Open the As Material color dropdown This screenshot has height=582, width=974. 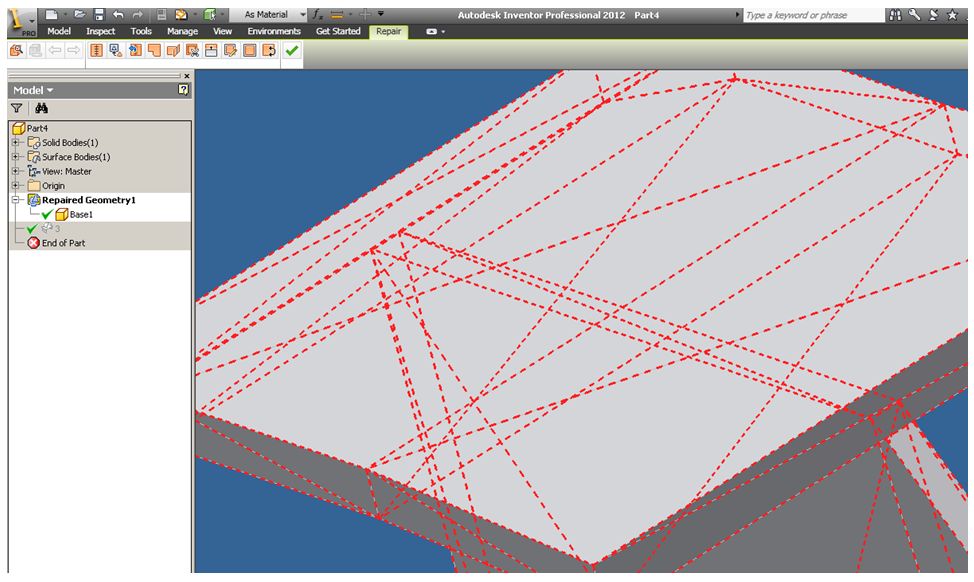pyautogui.click(x=303, y=14)
